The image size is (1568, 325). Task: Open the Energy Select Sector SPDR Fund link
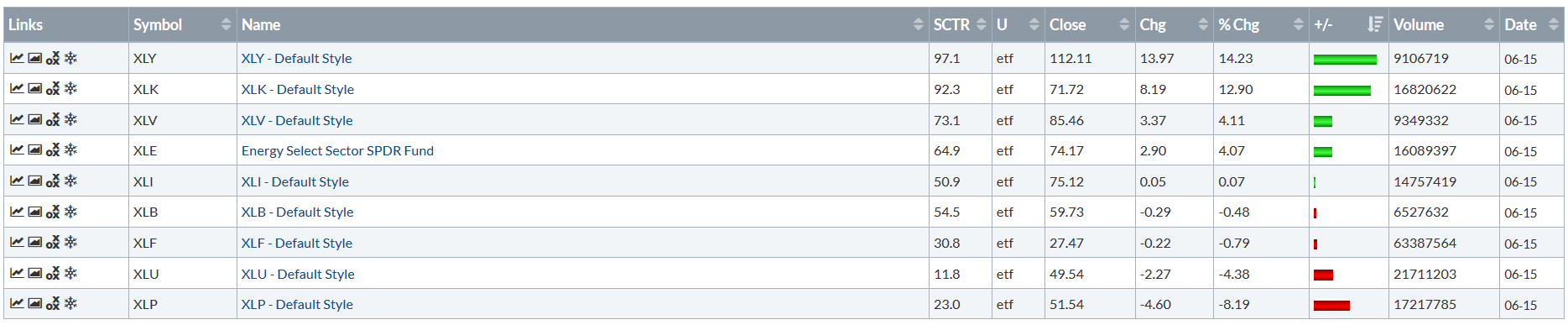(x=337, y=150)
